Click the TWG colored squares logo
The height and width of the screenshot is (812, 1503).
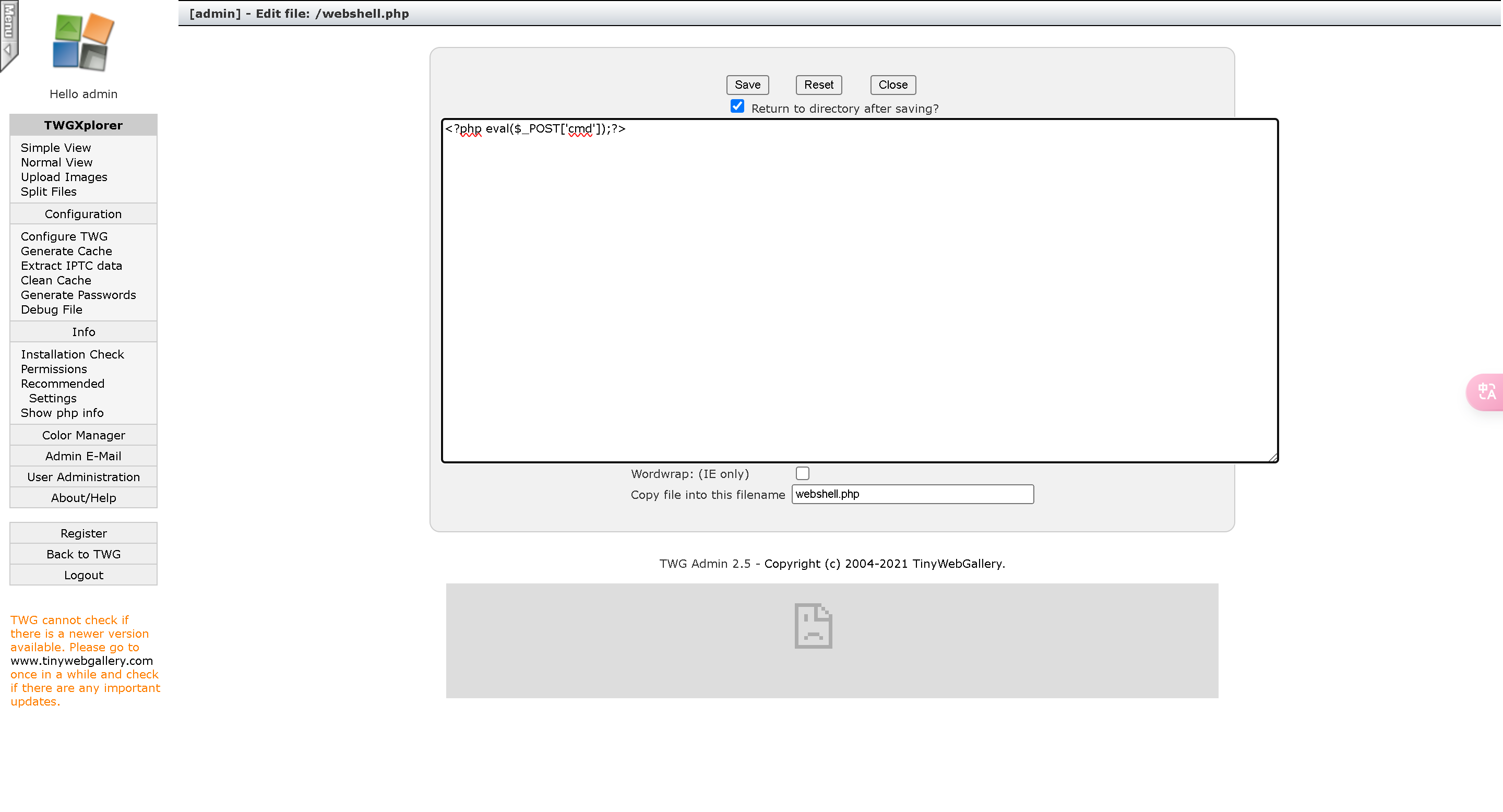[x=83, y=43]
